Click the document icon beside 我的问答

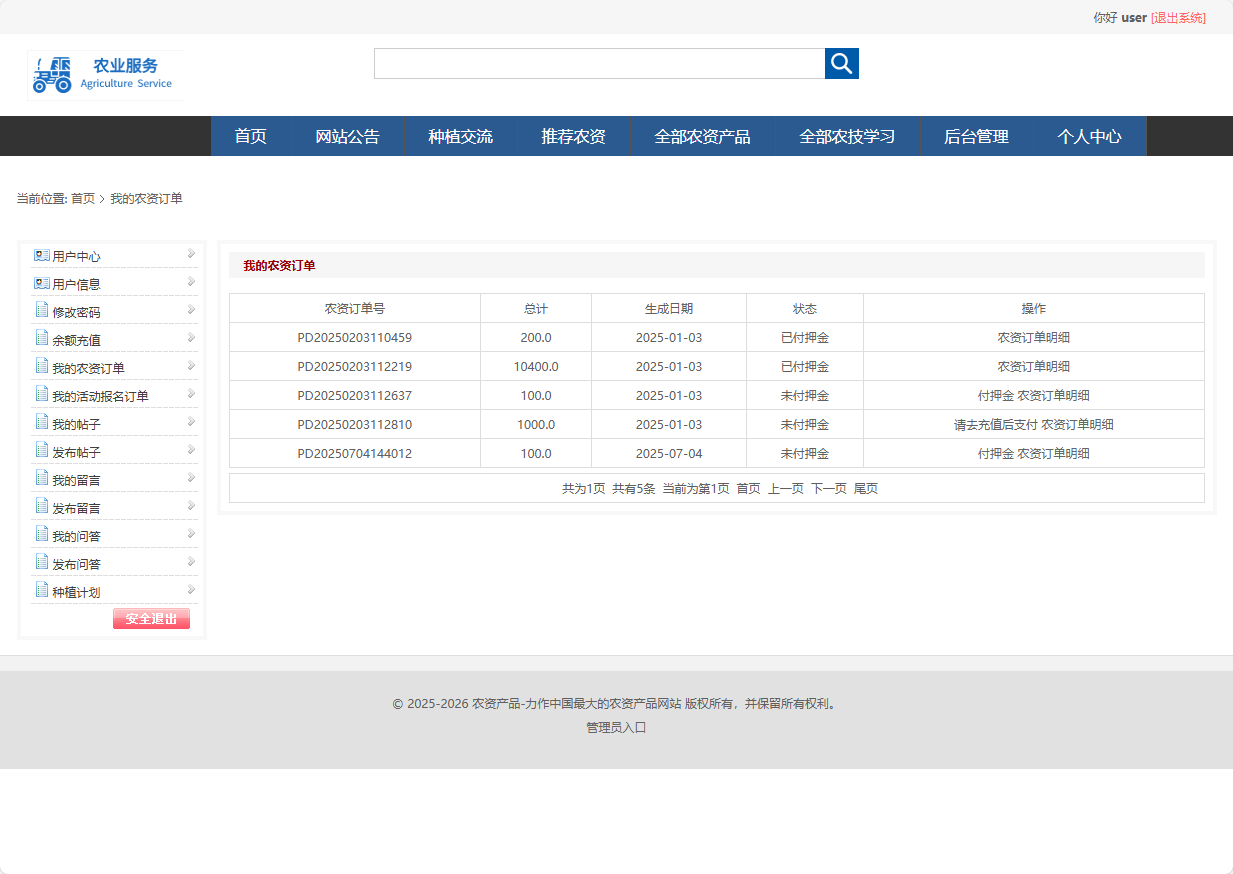click(40, 534)
